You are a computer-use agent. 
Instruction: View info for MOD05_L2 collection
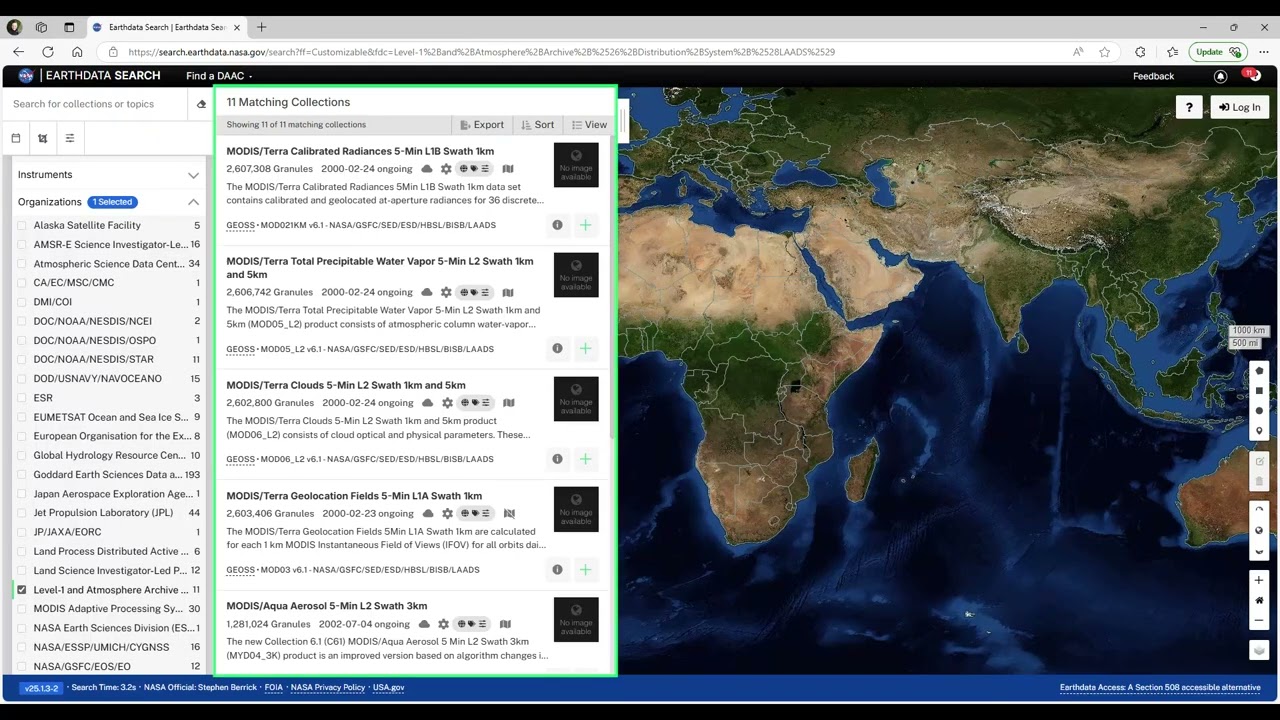557,349
